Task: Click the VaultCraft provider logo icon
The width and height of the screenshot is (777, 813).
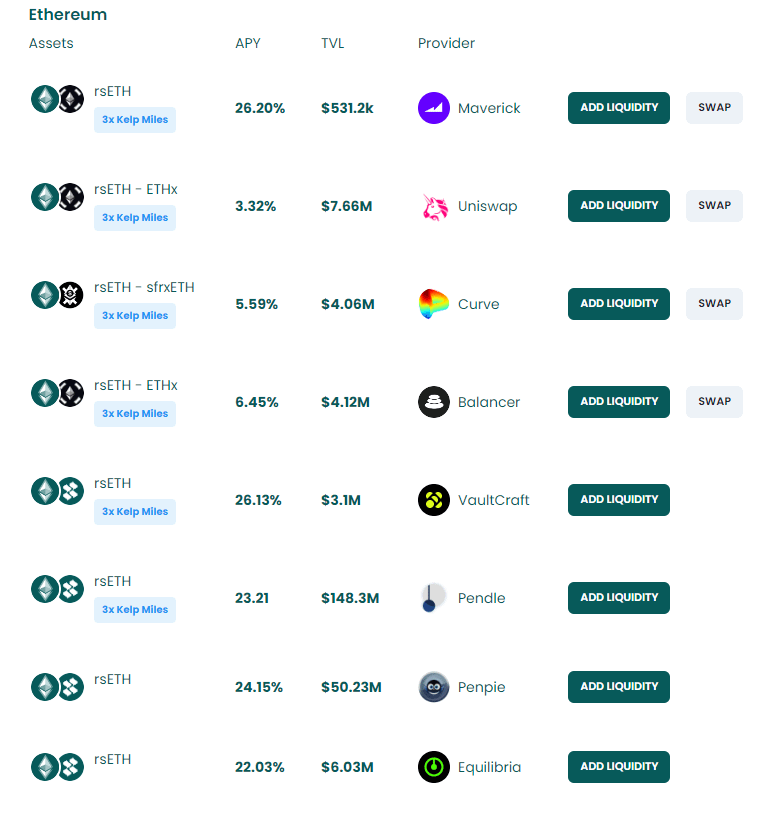Action: tap(434, 500)
